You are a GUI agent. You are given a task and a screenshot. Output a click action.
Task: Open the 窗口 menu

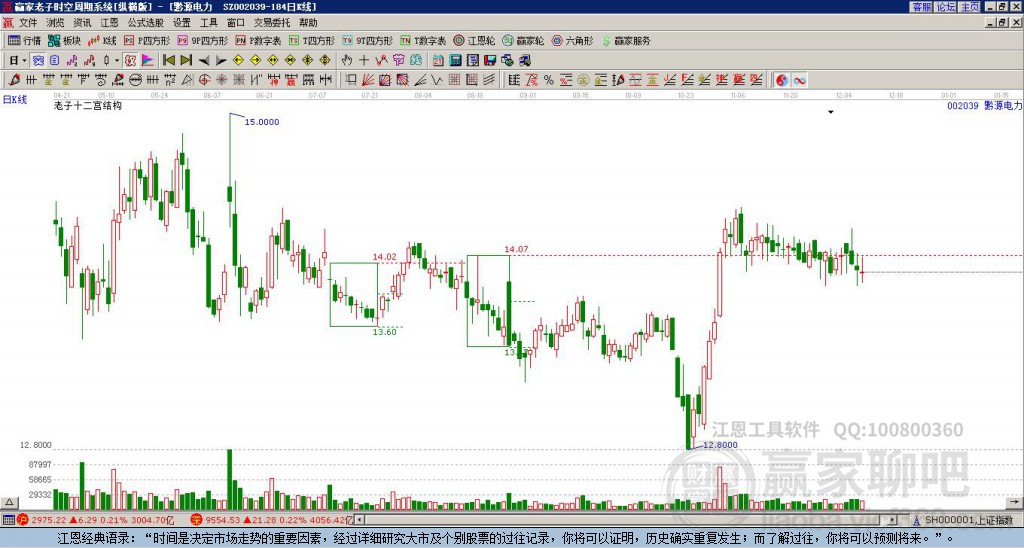tap(236, 23)
